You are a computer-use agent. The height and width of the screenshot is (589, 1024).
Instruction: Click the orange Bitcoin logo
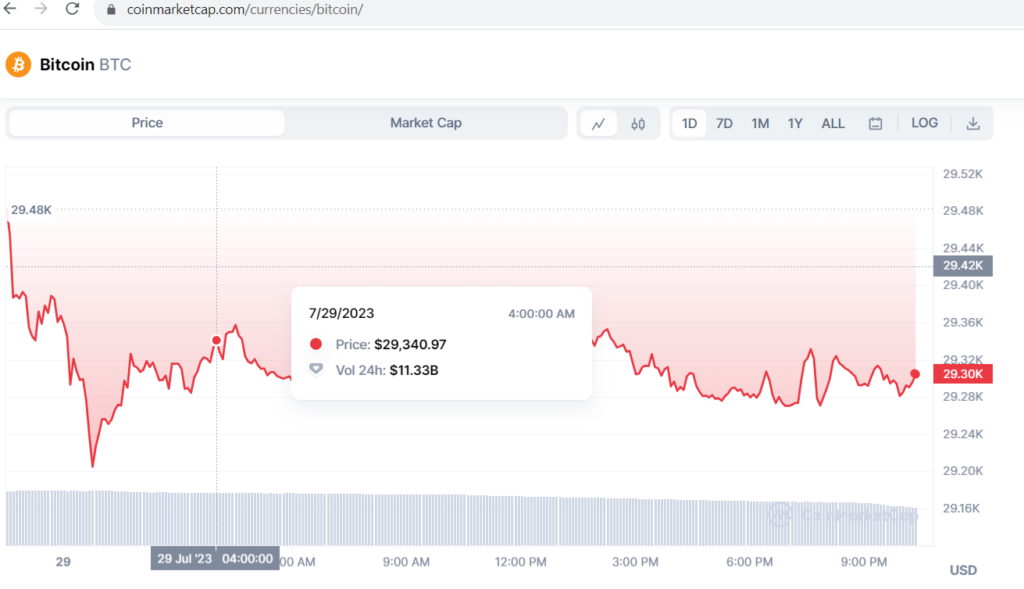point(18,65)
